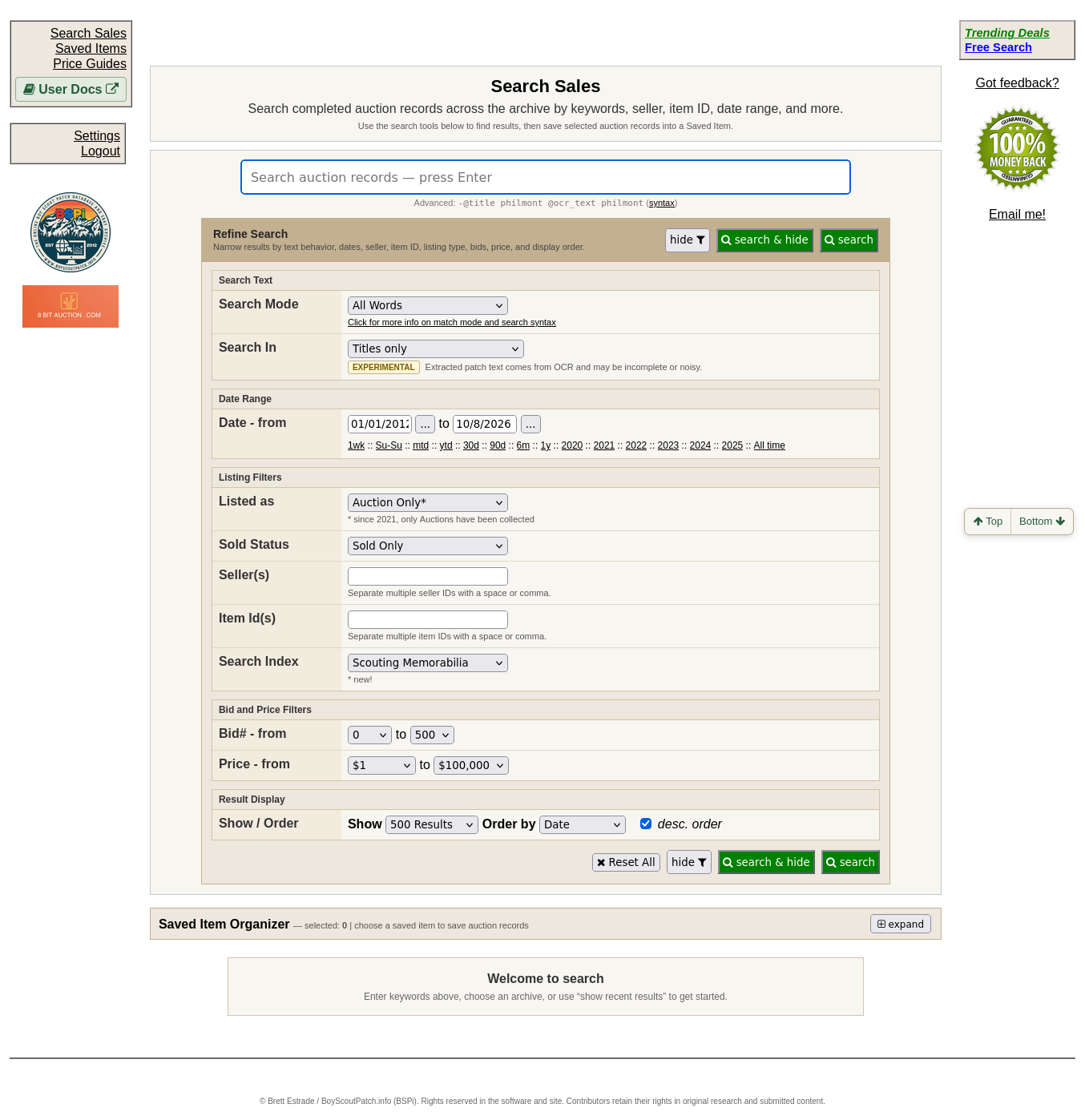Focus the Seller(s) input field
Image resolution: width=1085 pixels, height=1120 pixels.
(428, 576)
